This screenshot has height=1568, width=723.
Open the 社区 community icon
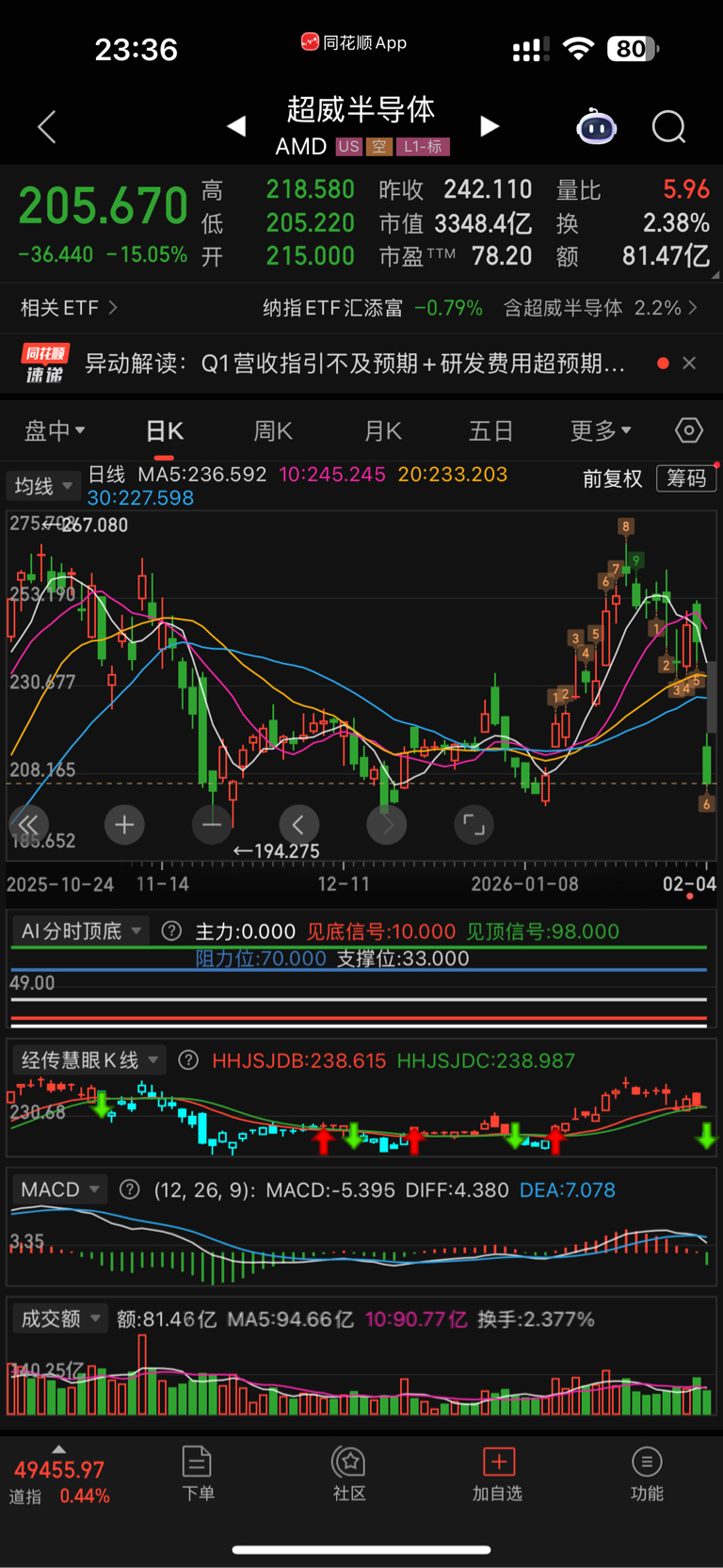pos(349,1474)
